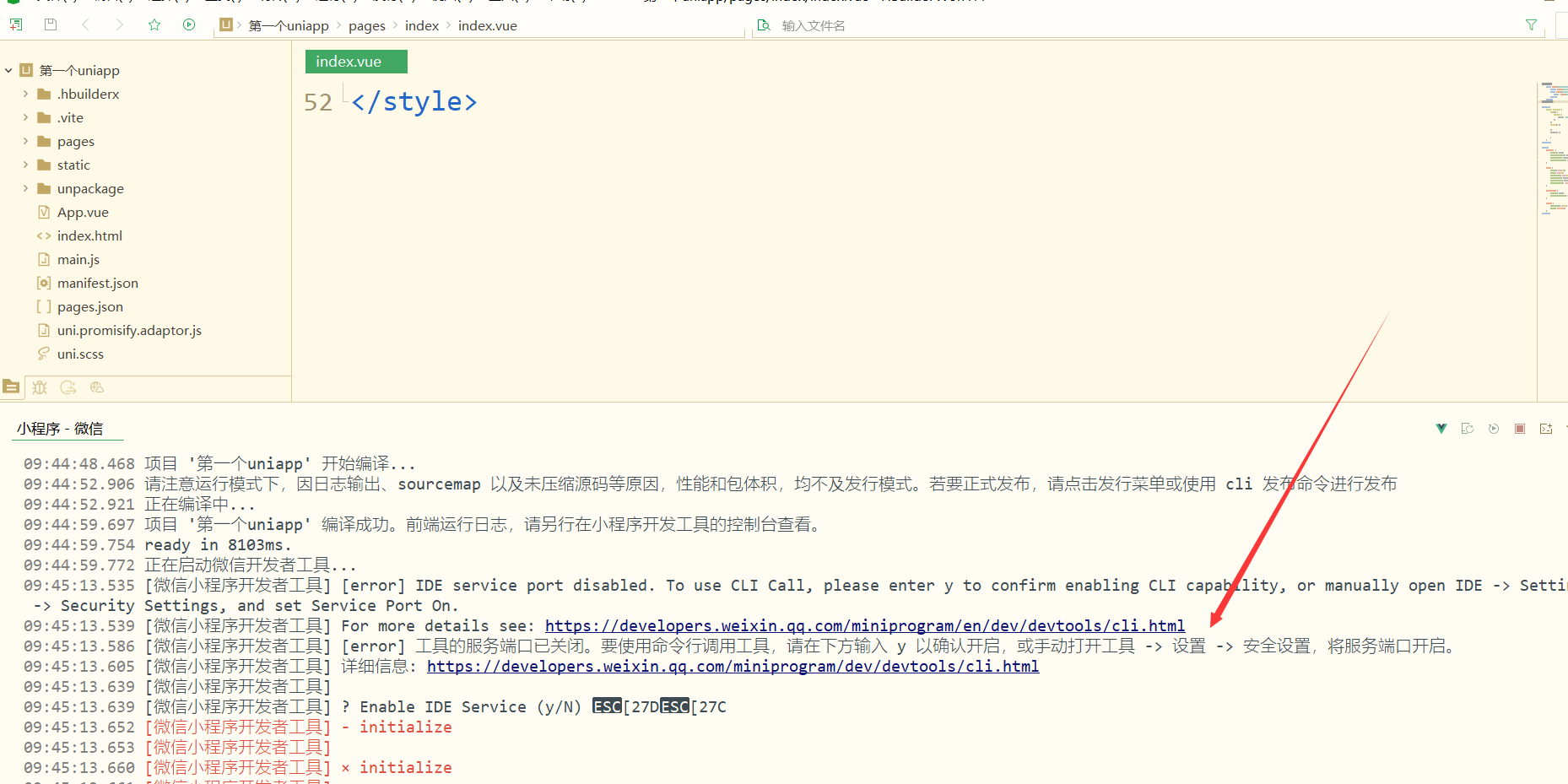
Task: Open the English devtools cli.html link
Action: point(865,625)
